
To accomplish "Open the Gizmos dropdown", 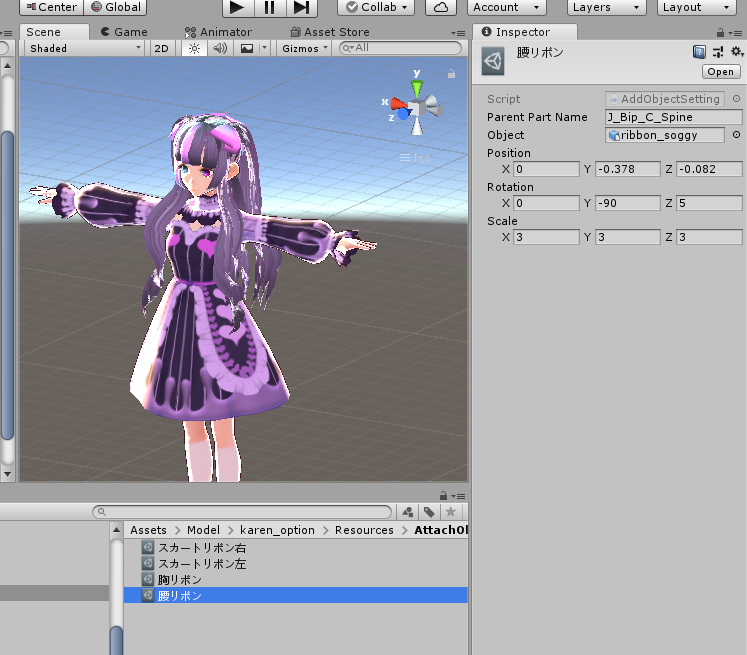I will tap(304, 48).
